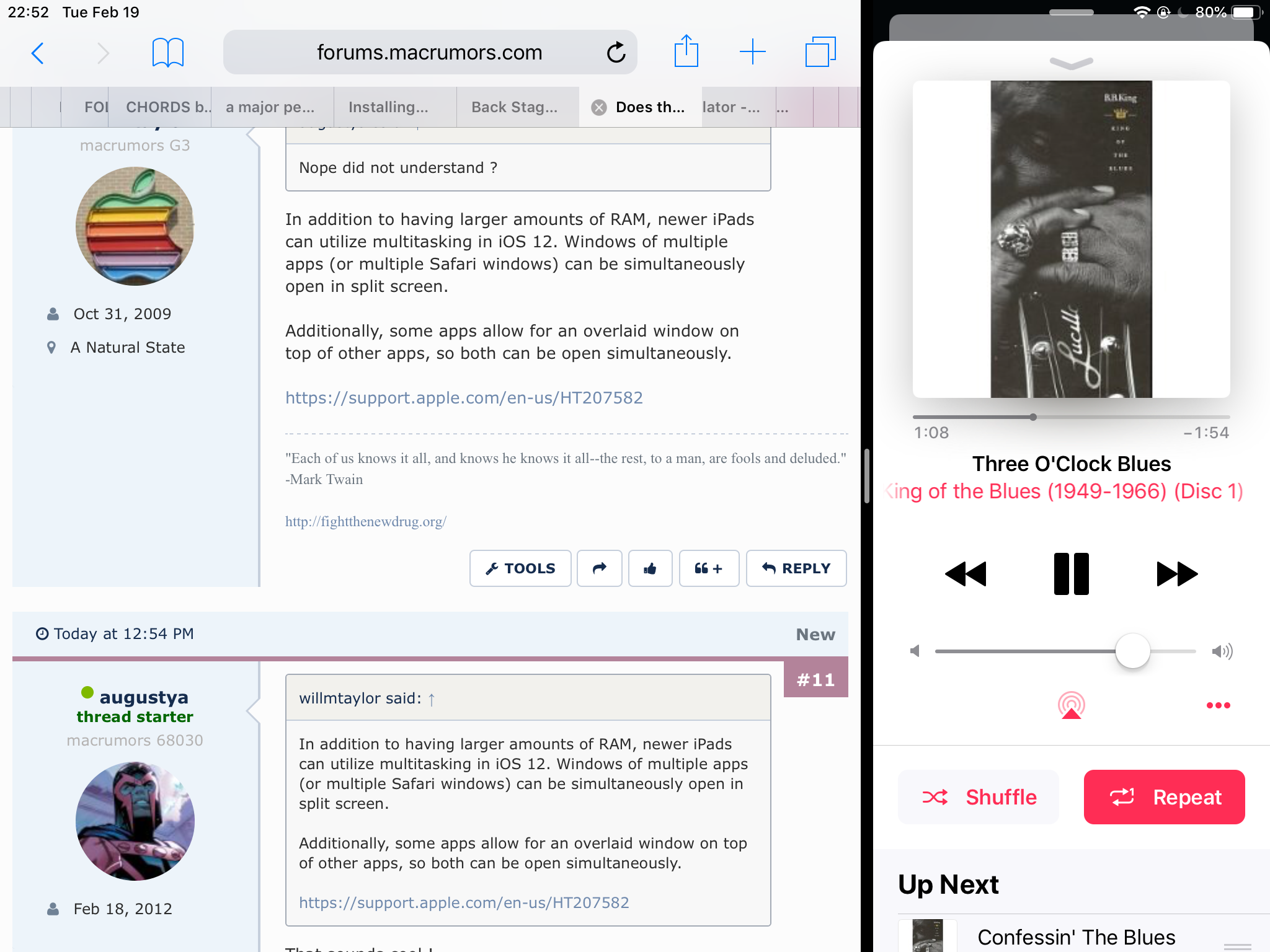Screen dimensions: 1270x952
Task: Open the support.apple.com HT207582 link
Action: (x=464, y=398)
